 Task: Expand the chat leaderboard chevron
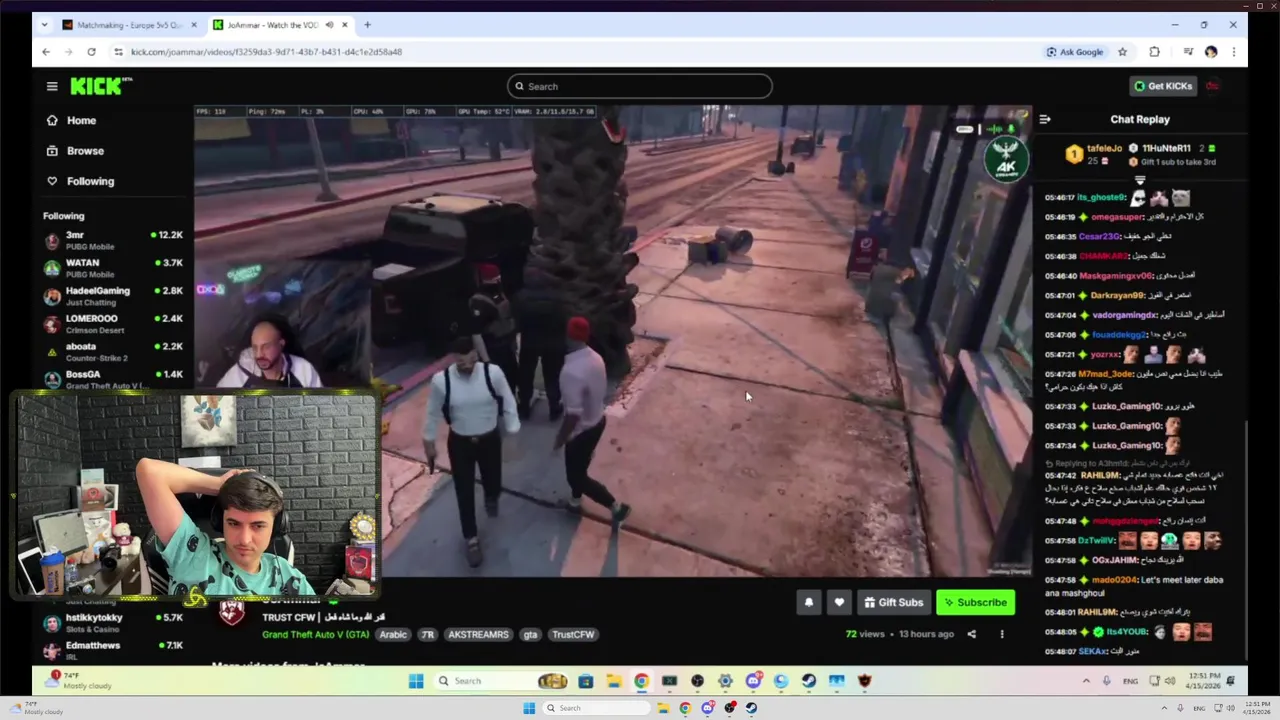coord(1140,180)
